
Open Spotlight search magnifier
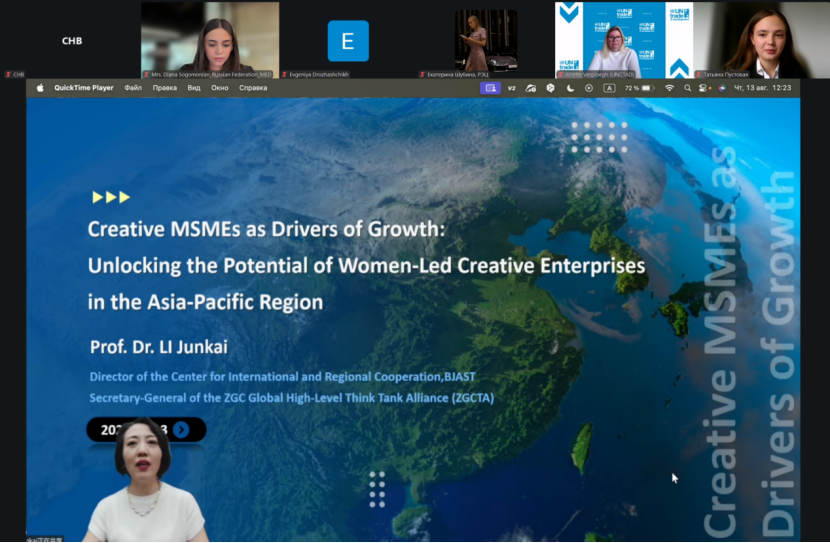click(687, 88)
